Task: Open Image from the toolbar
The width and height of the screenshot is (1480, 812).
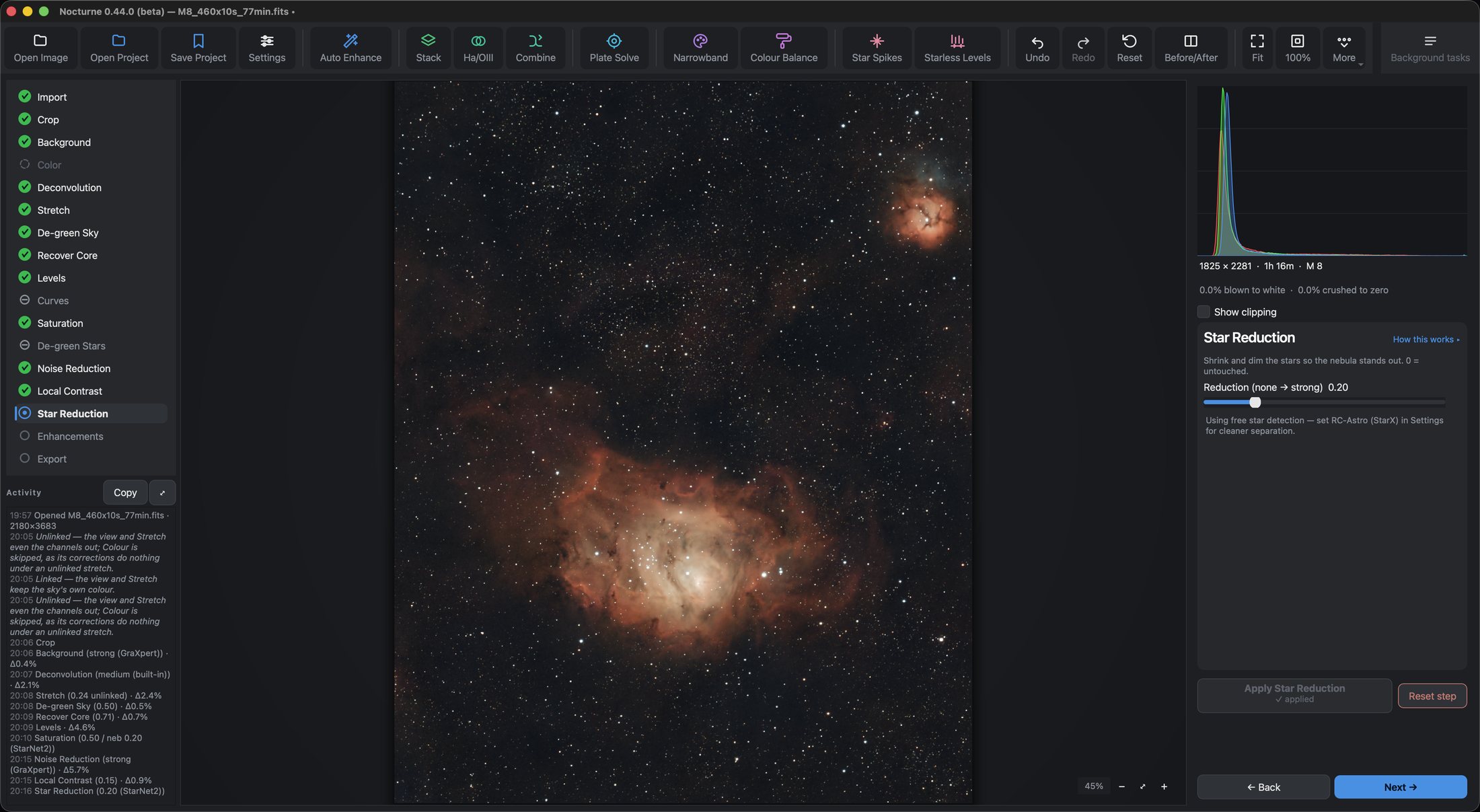Action: (40, 48)
